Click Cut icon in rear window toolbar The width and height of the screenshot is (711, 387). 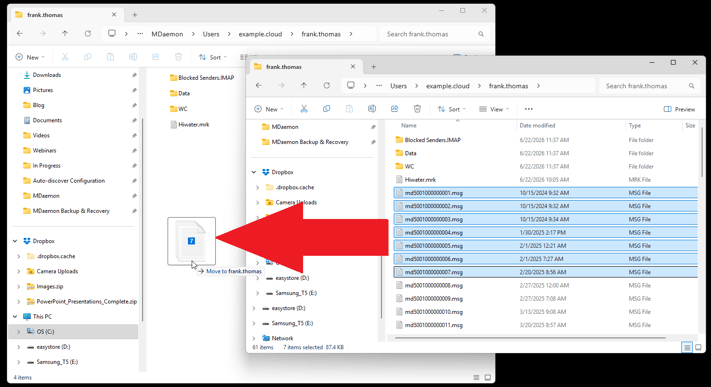[65, 57]
